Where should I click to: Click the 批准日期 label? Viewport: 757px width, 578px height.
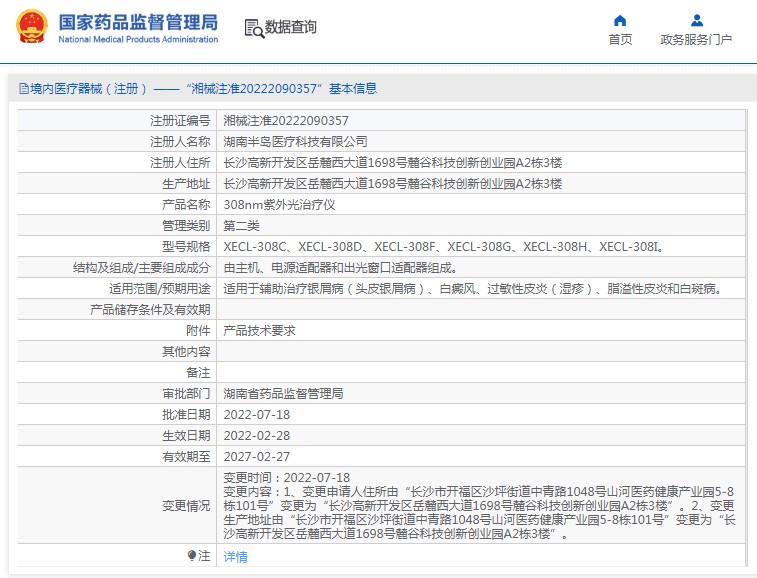pyautogui.click(x=186, y=415)
